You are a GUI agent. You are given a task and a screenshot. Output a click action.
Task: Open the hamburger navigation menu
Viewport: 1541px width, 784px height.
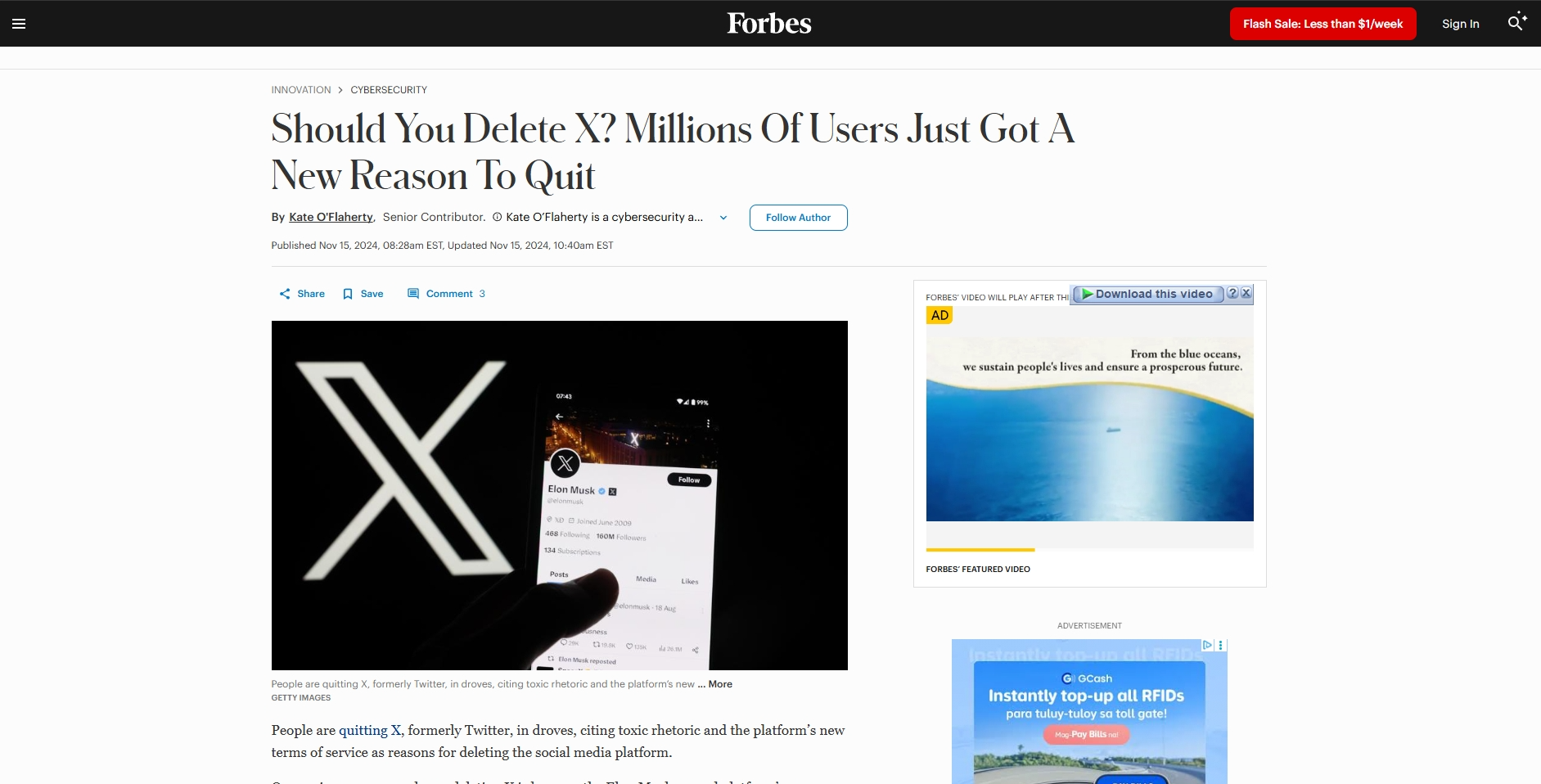[x=19, y=24]
